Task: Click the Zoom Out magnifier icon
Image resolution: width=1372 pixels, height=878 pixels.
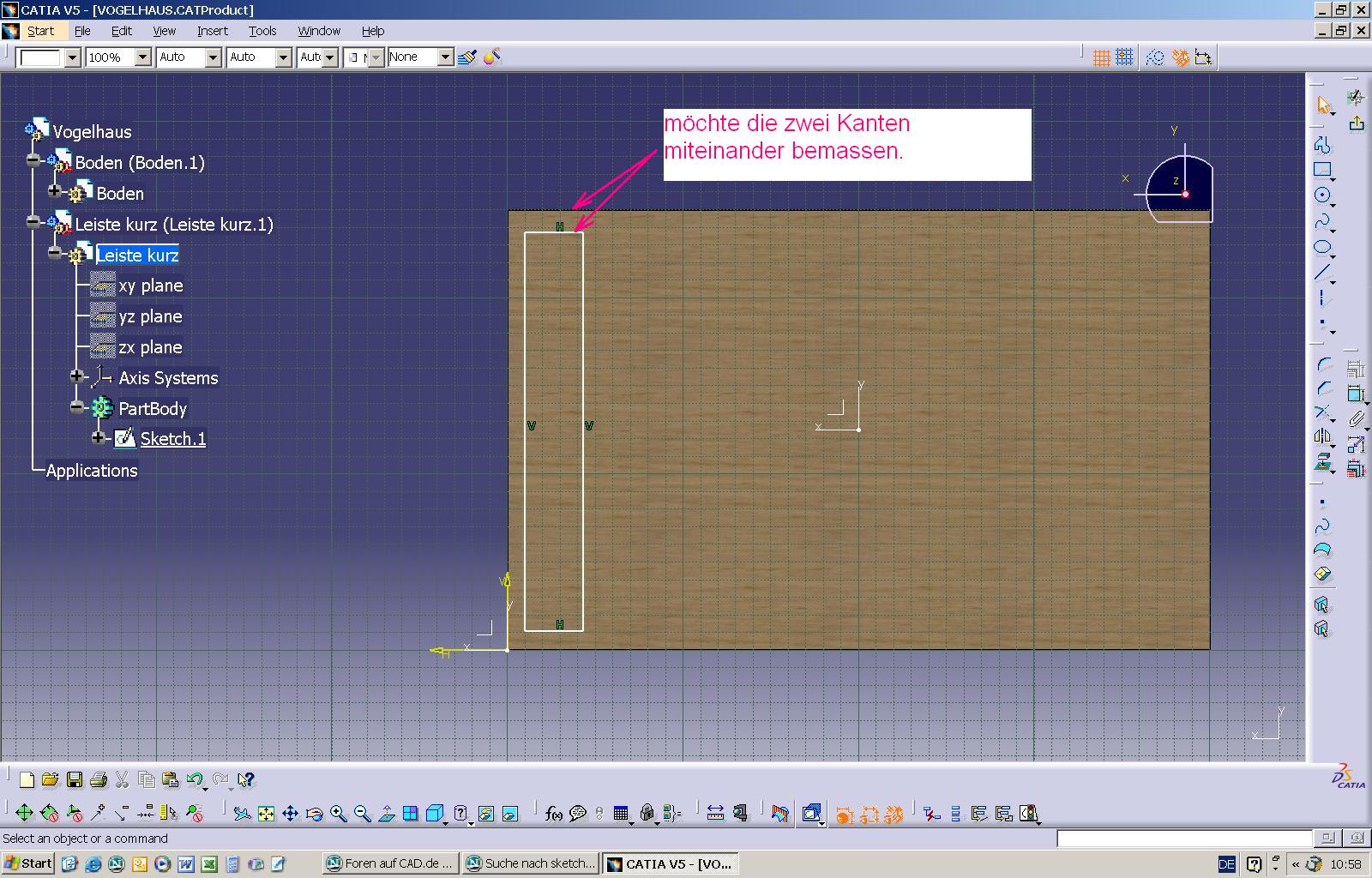Action: tap(362, 813)
